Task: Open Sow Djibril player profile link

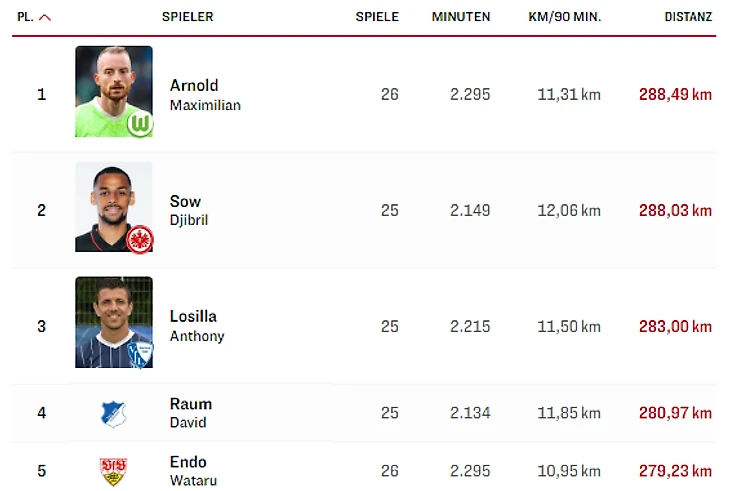Action: [x=188, y=210]
